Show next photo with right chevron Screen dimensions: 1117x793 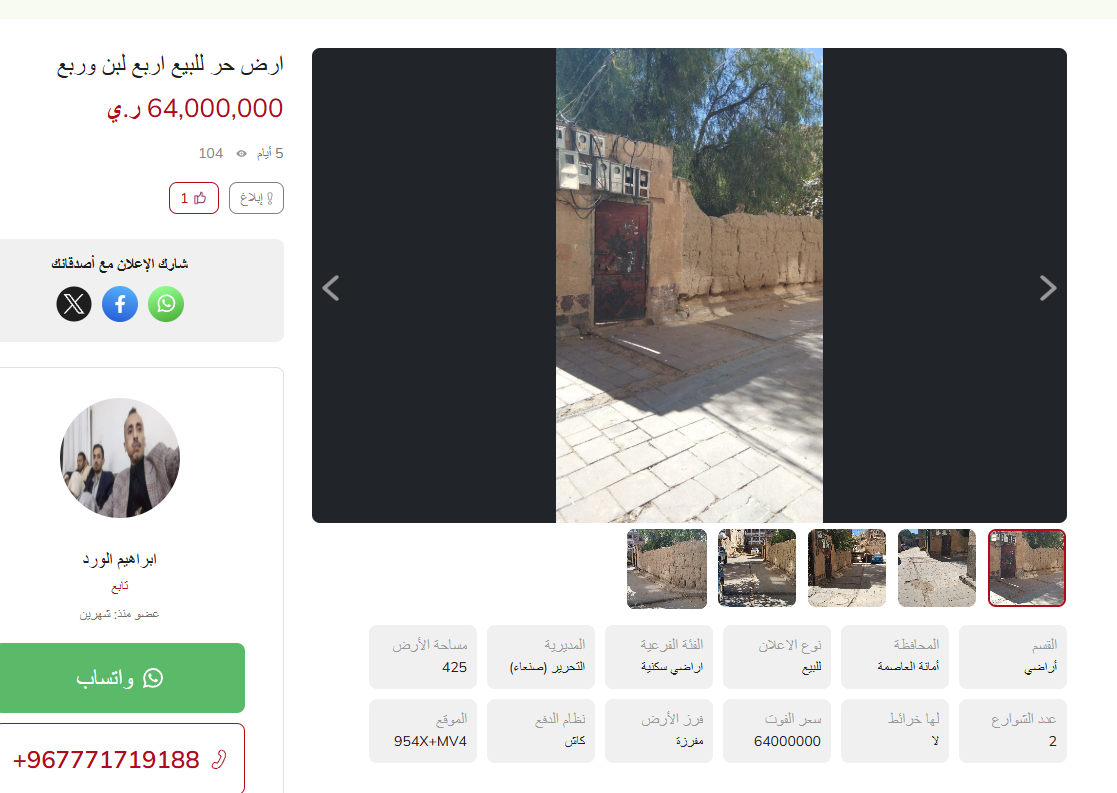click(1047, 288)
